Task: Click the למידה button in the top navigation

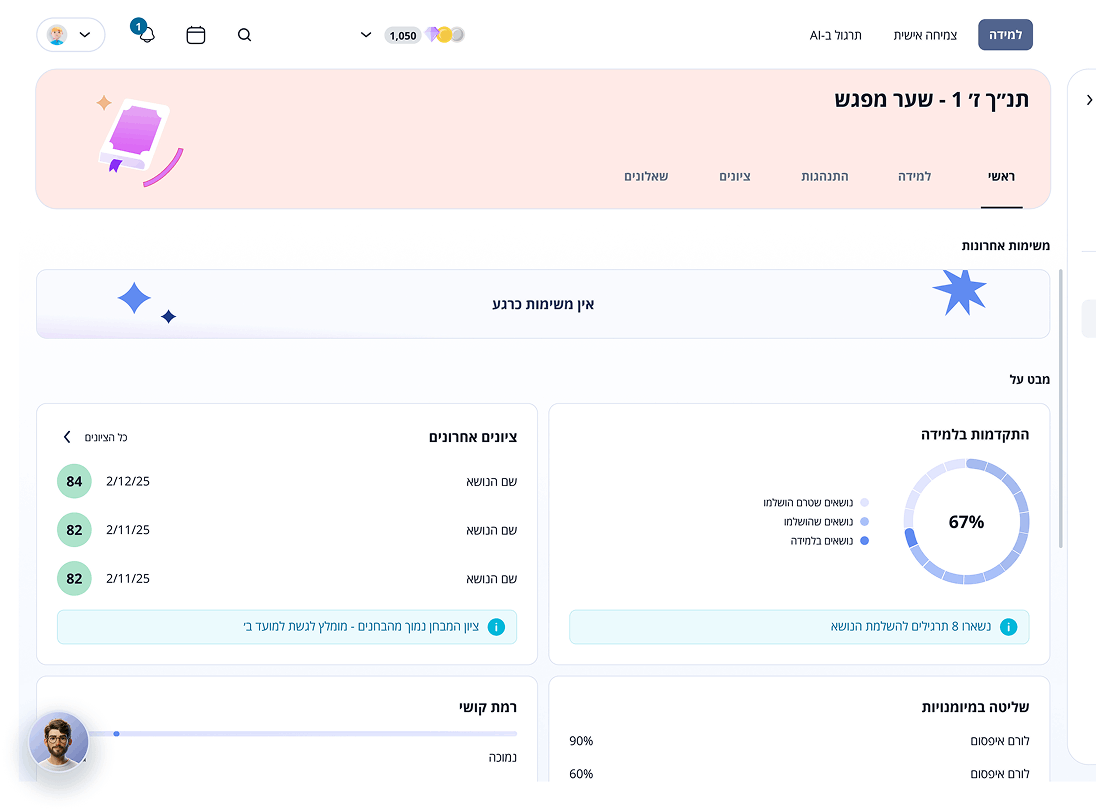Action: click(1005, 35)
